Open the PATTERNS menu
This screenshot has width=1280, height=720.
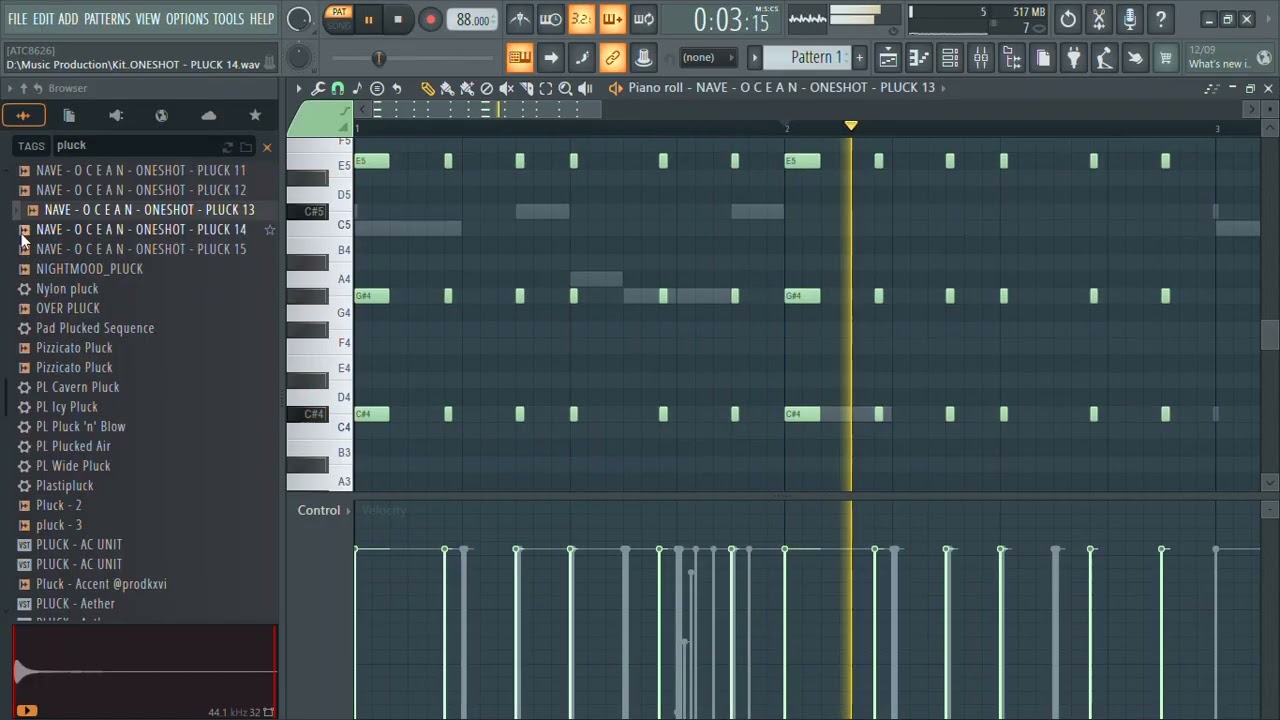107,19
